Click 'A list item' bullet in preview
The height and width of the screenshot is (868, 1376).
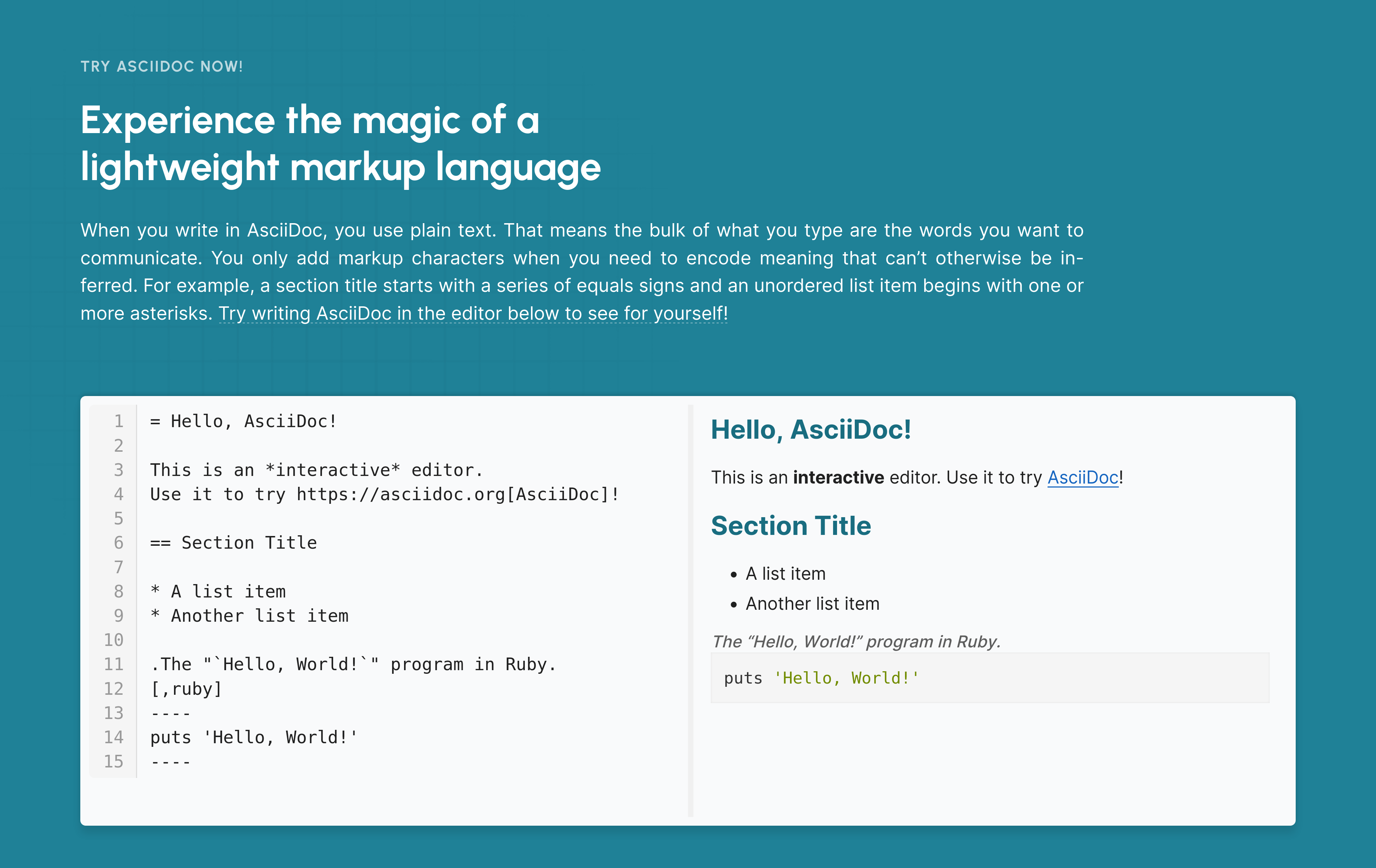[785, 574]
